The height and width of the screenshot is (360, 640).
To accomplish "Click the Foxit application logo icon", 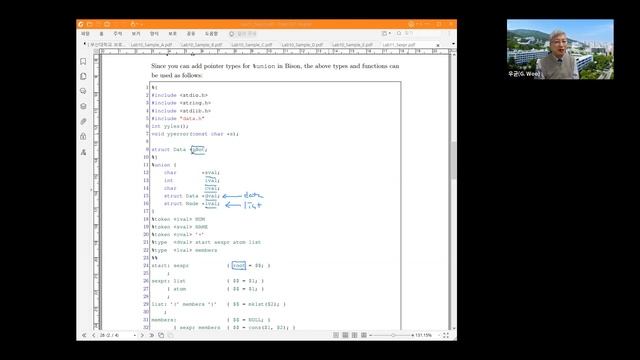I will [x=81, y=24].
